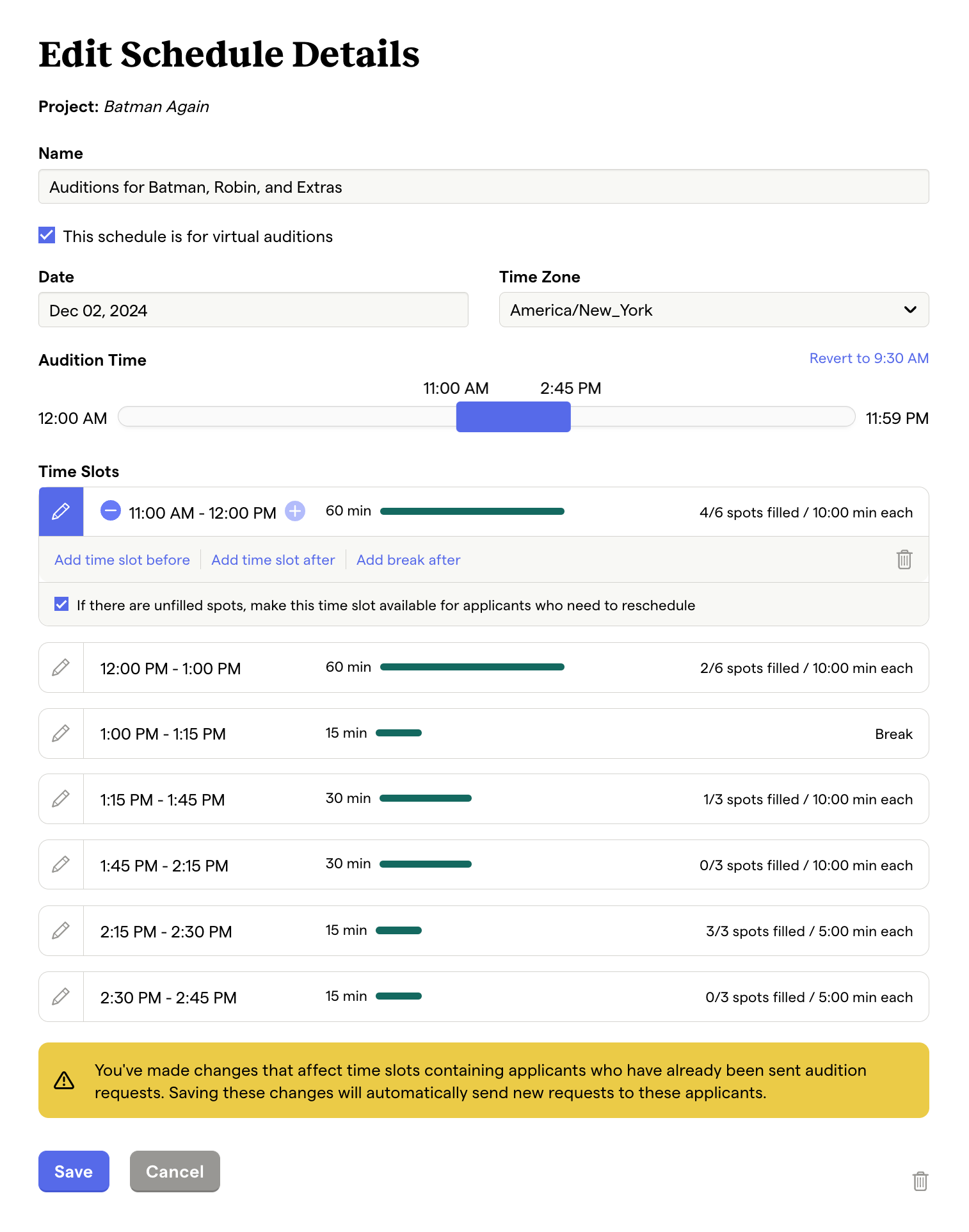The height and width of the screenshot is (1232, 969).
Task: Open the Time Zone dropdown
Action: pyautogui.click(x=714, y=310)
